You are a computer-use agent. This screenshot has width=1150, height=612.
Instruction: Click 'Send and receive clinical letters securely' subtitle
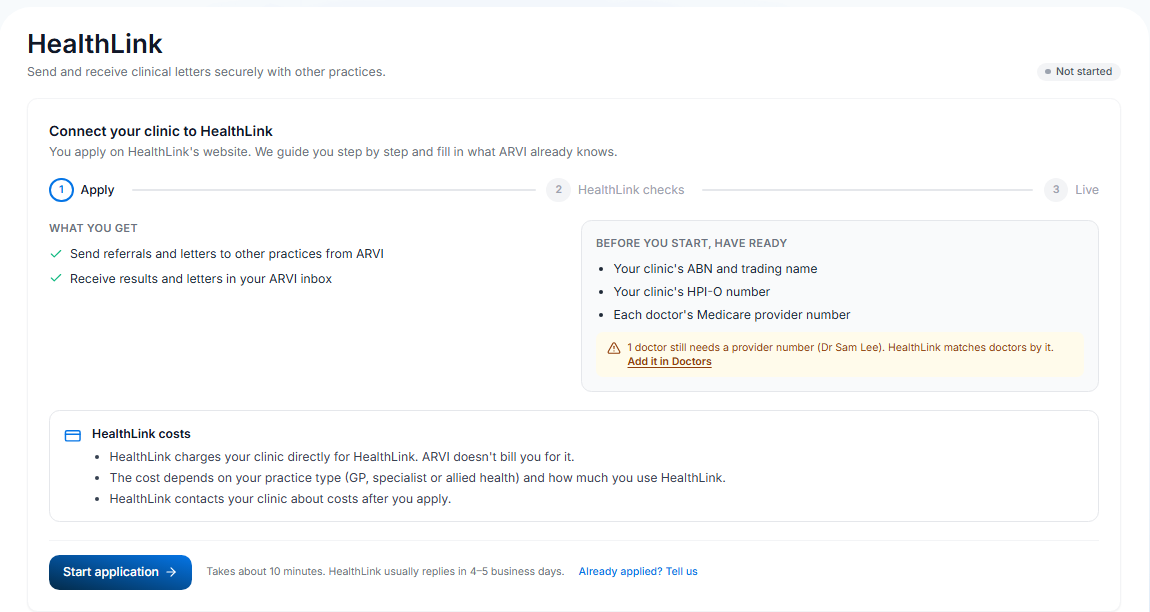[x=206, y=72]
